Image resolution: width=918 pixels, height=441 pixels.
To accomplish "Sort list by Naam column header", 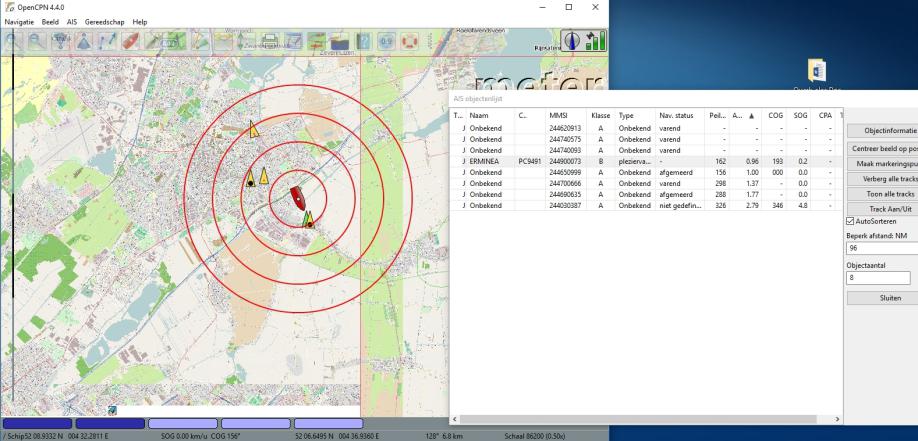I will (x=491, y=115).
